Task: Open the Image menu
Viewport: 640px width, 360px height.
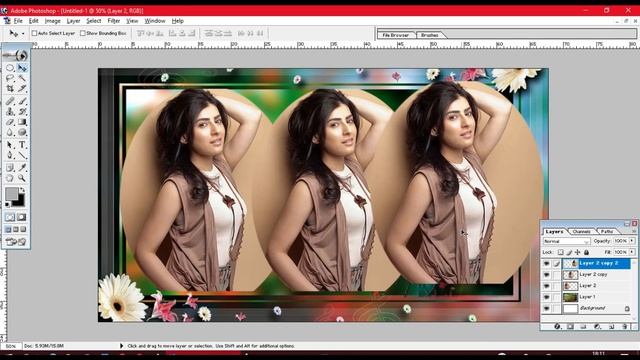Action: (52, 21)
